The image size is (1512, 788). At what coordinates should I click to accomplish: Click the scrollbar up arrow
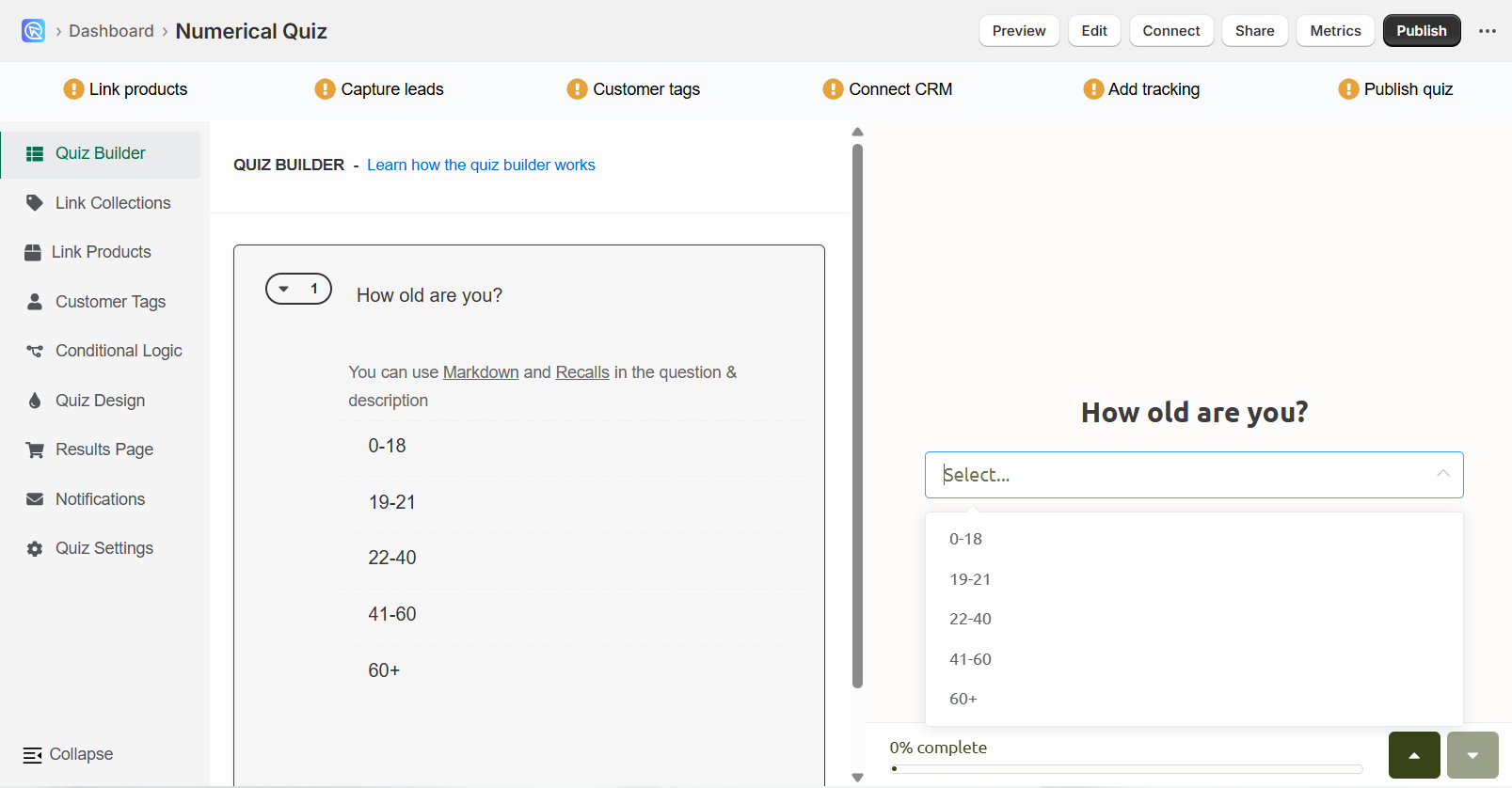pos(857,132)
